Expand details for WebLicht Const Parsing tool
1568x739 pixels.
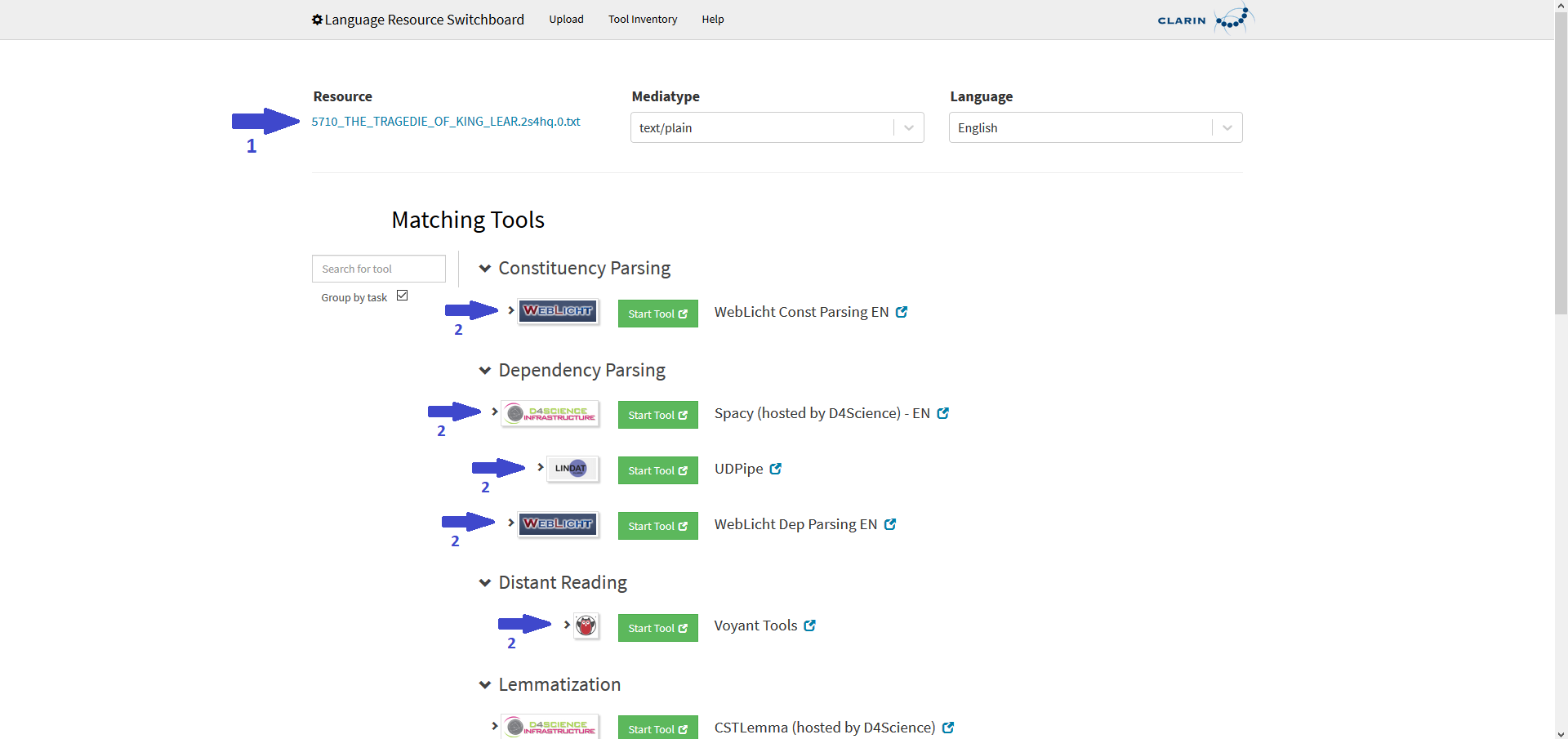[x=510, y=310]
